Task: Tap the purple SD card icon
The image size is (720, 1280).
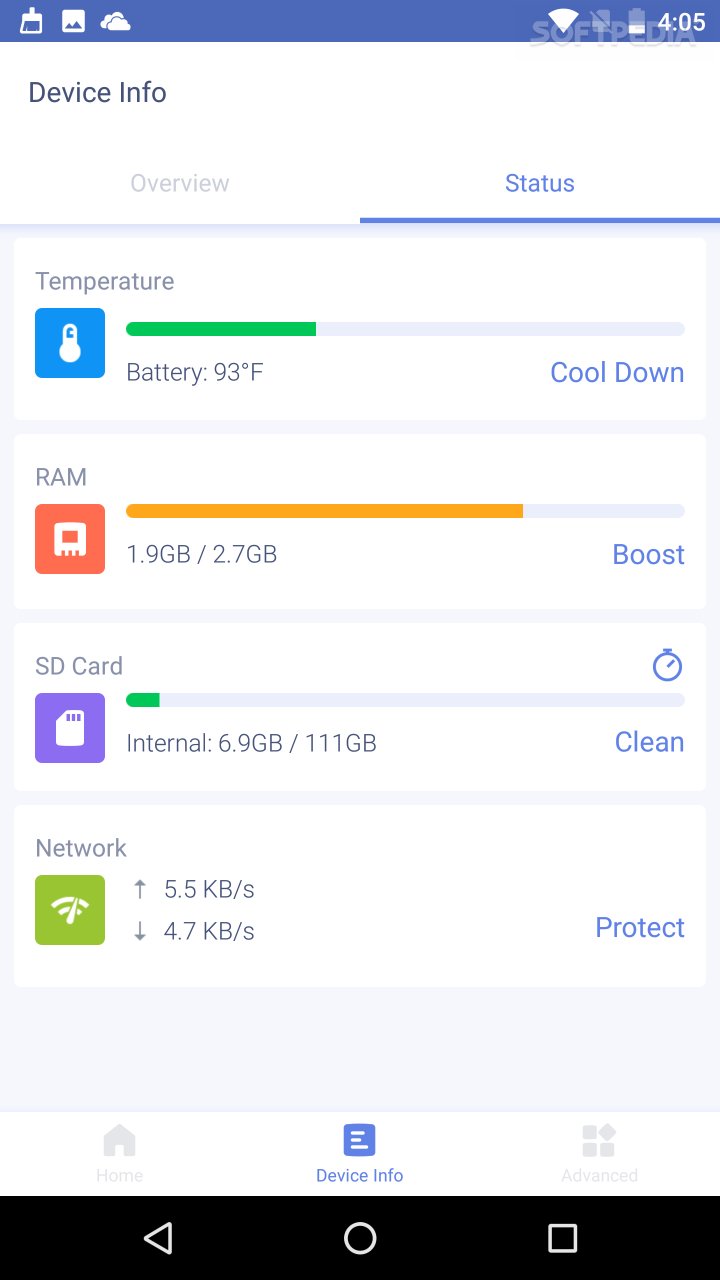Action: 70,728
